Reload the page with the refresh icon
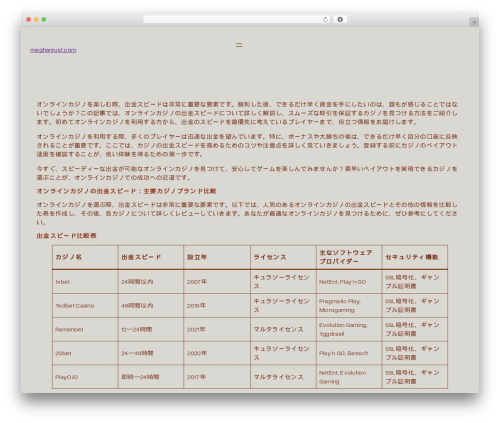This screenshot has width=500, height=423. [x=325, y=20]
